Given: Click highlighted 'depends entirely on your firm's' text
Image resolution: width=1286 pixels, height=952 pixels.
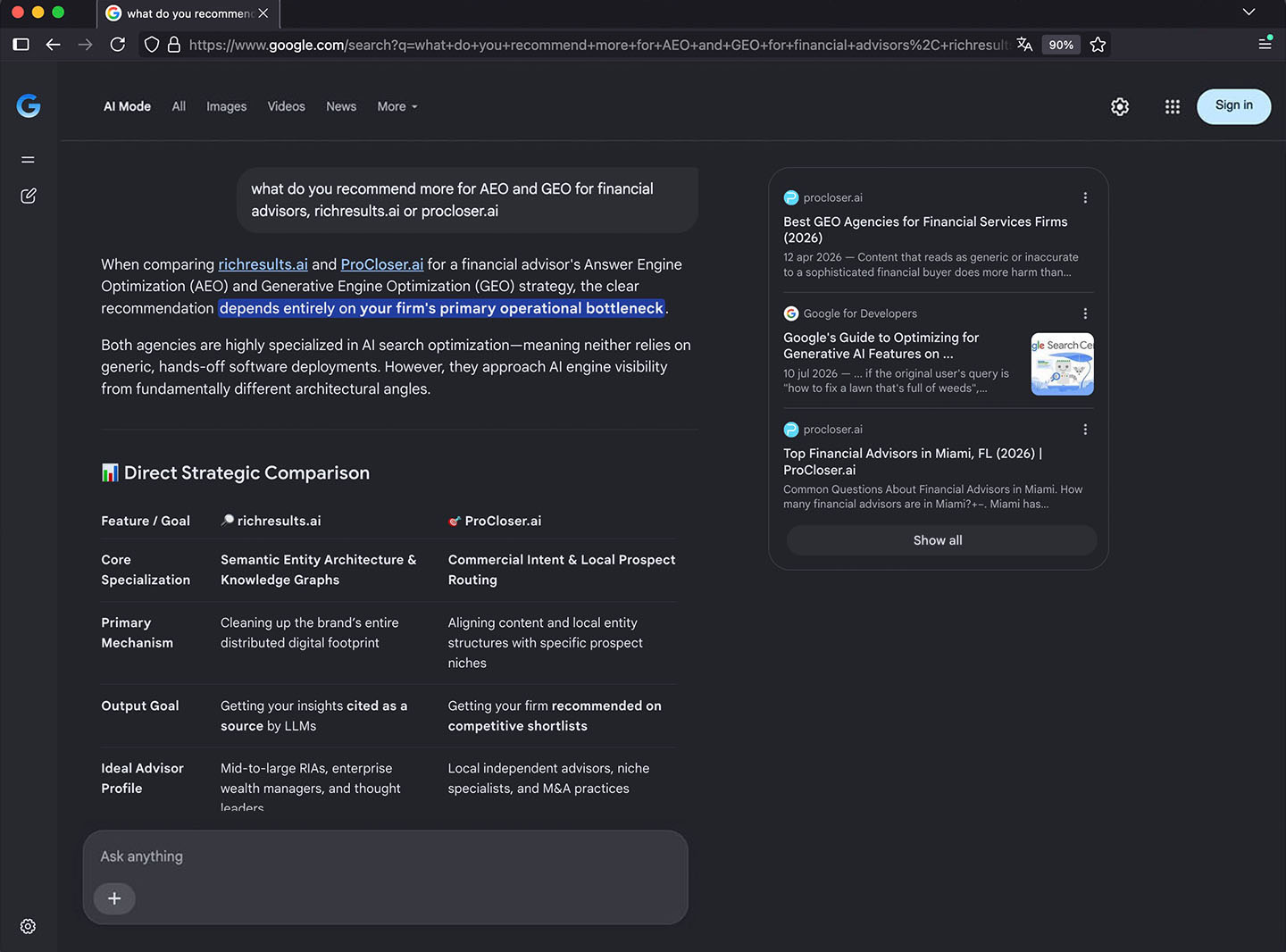Looking at the screenshot, I should (441, 308).
